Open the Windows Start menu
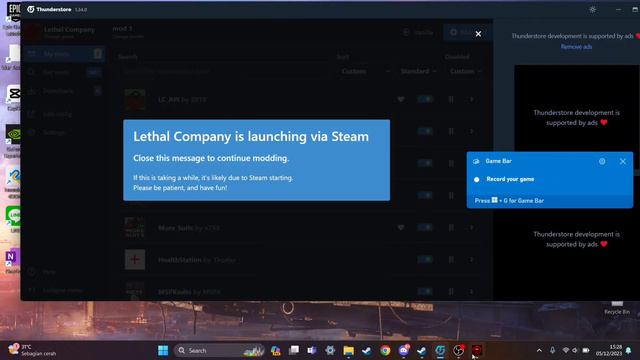 163,350
